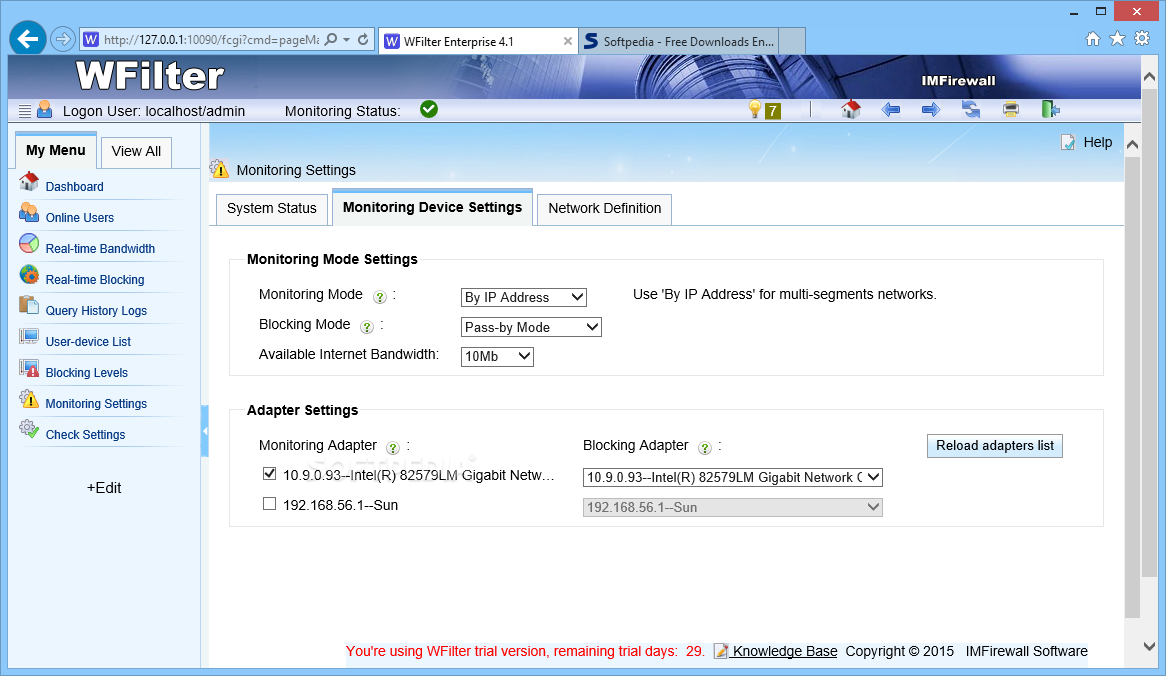
Task: Select the Monitoring Device Settings tab
Action: [432, 207]
